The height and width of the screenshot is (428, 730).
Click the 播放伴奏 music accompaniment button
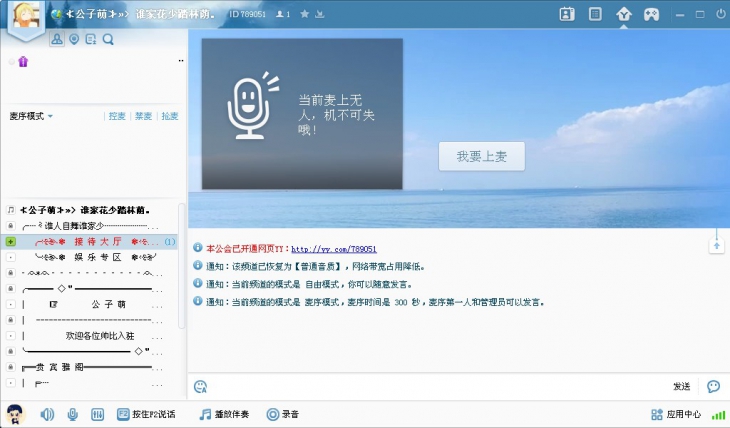pyautogui.click(x=224, y=414)
